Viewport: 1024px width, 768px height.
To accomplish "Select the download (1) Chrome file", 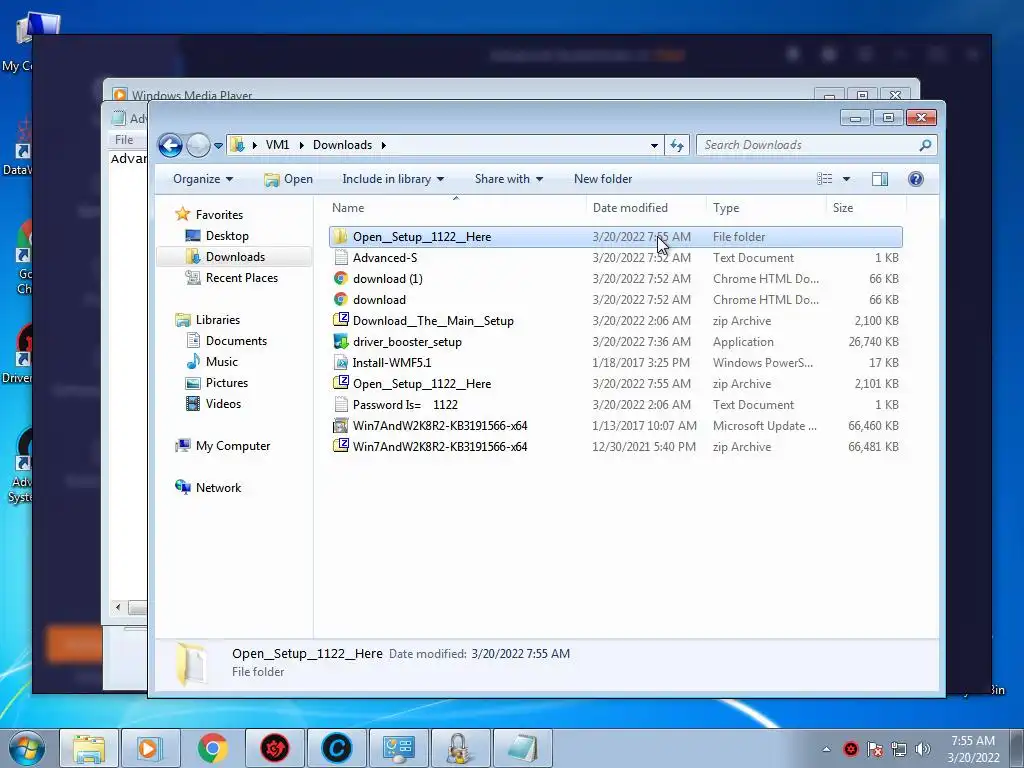I will click(x=616, y=279).
